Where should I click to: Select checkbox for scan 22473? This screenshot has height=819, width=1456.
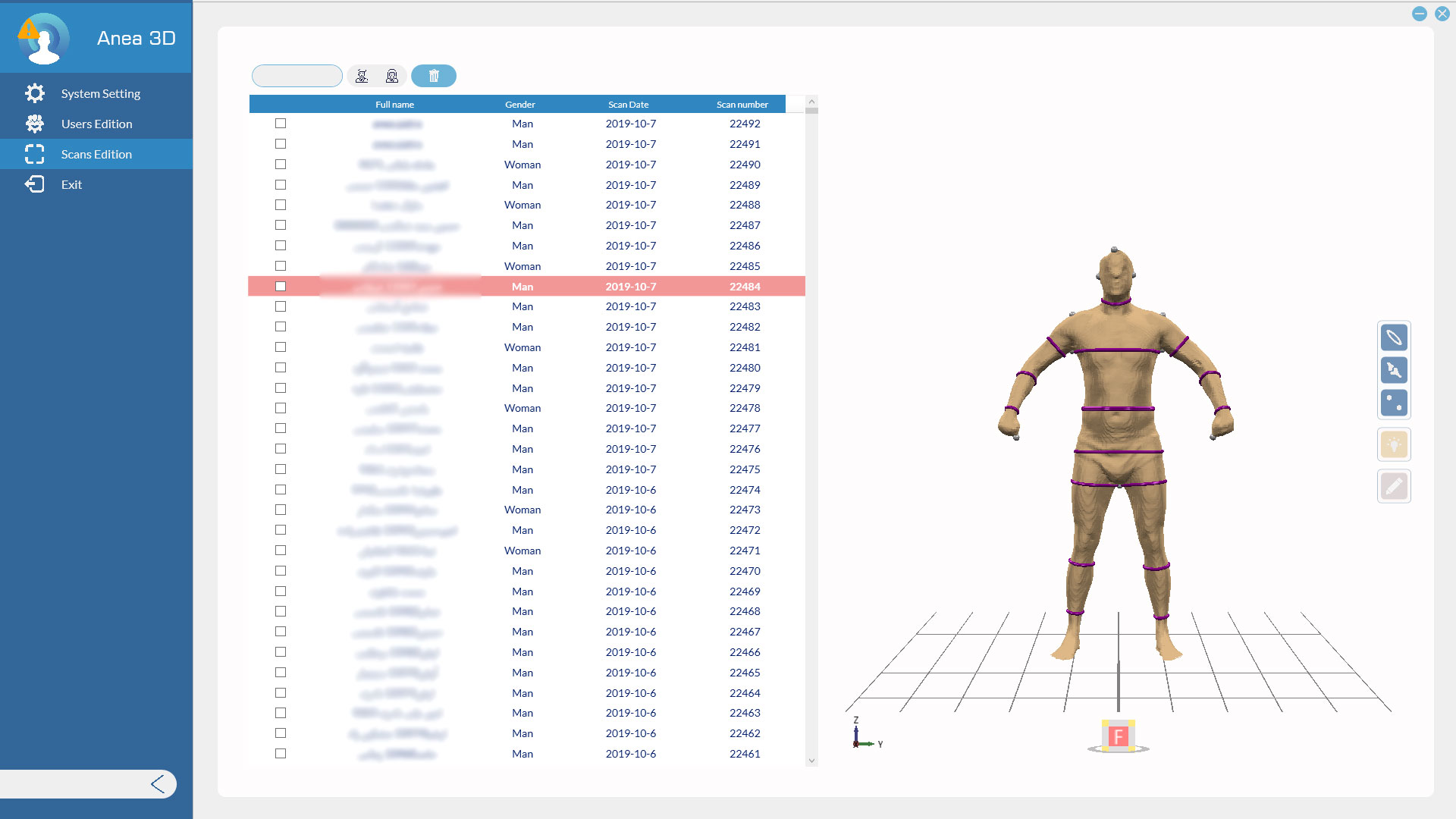tap(281, 510)
